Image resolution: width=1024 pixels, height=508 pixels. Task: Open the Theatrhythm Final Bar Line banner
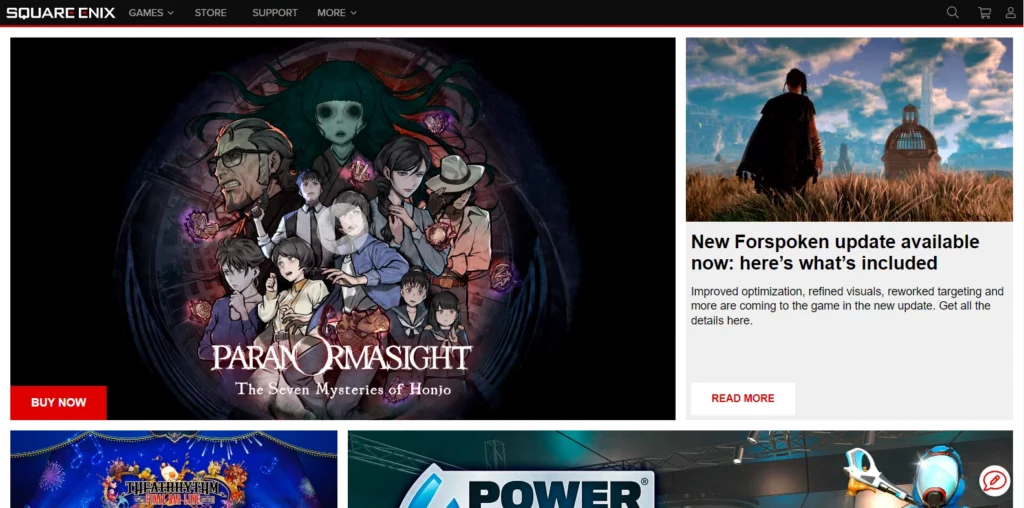click(x=174, y=469)
